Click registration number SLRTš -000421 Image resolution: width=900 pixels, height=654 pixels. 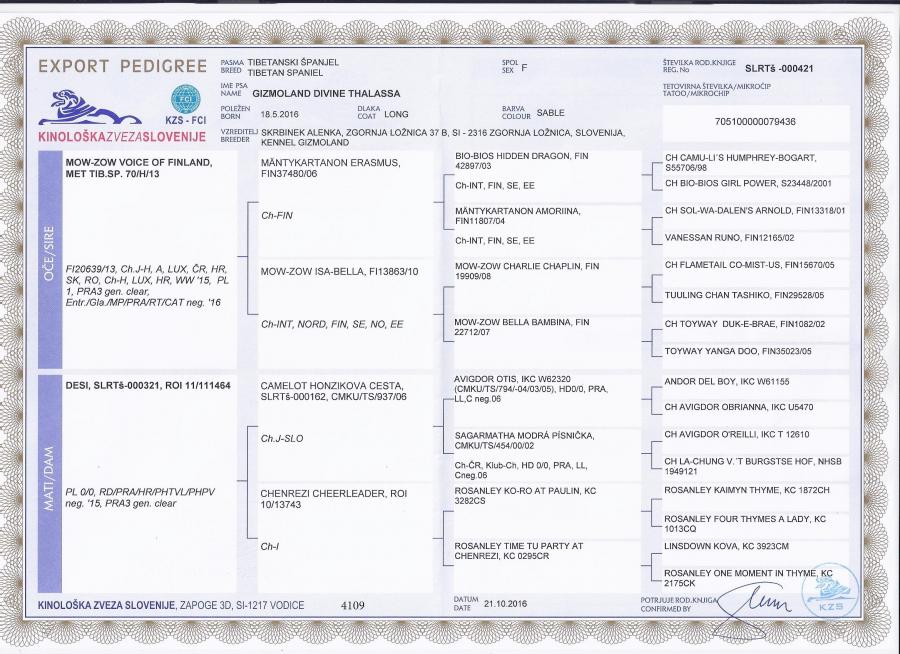click(x=779, y=68)
